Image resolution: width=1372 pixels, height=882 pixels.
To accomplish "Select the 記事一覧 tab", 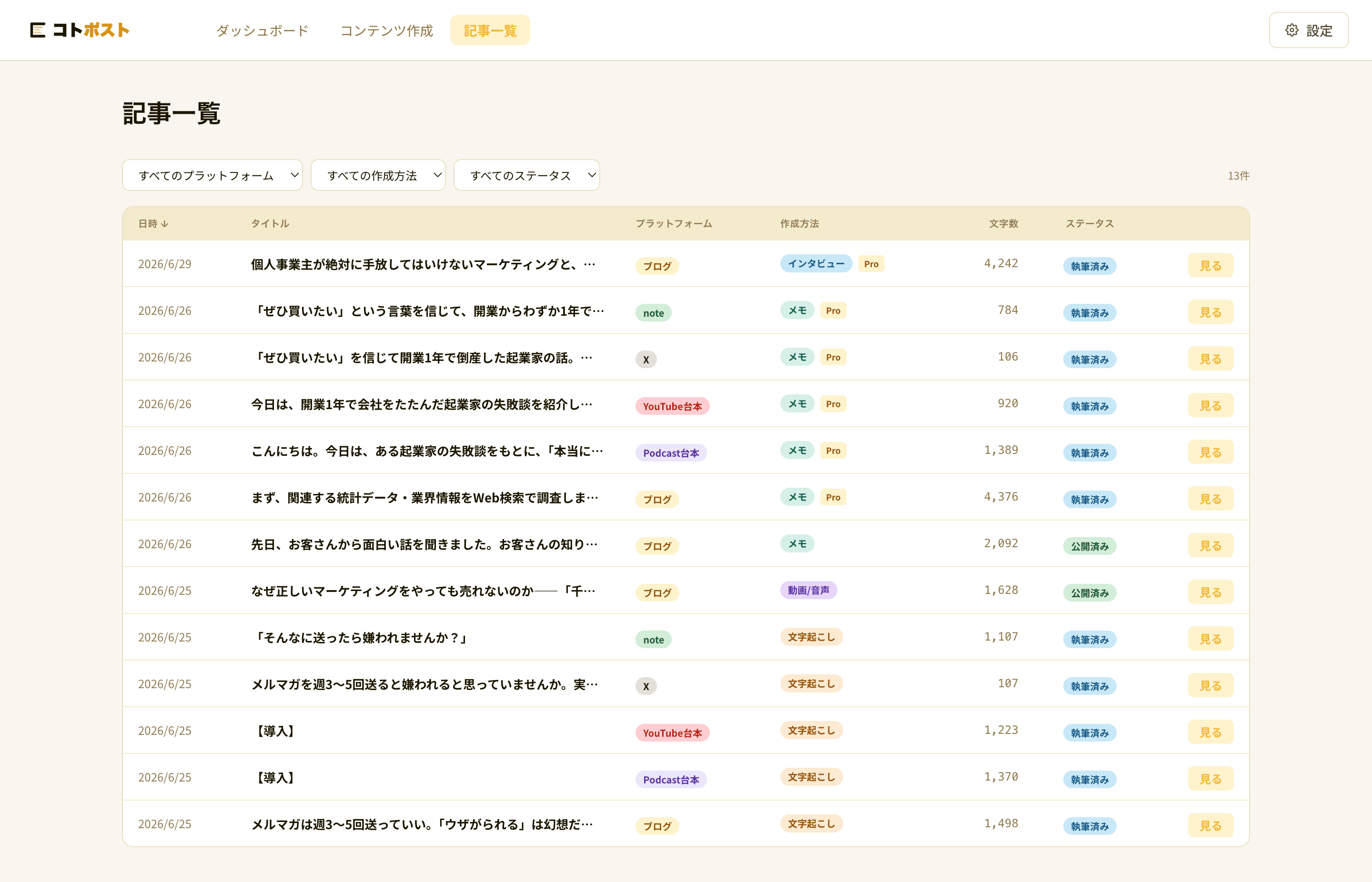I will (490, 30).
